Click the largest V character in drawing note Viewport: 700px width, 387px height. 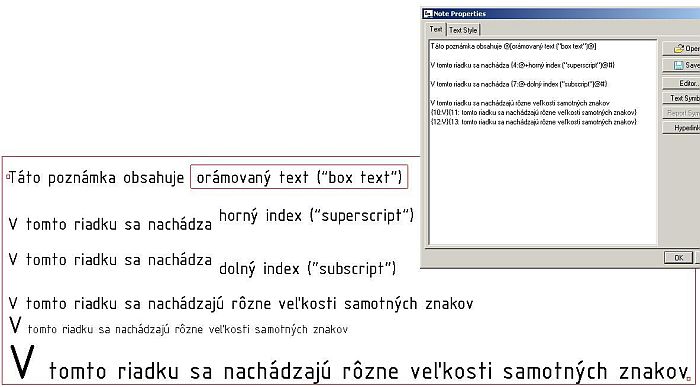click(22, 362)
